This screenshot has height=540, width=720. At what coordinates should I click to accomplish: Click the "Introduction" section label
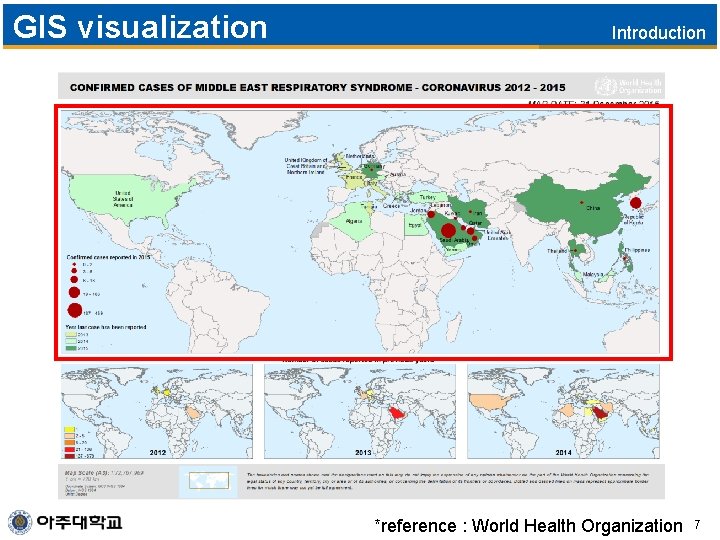(658, 33)
